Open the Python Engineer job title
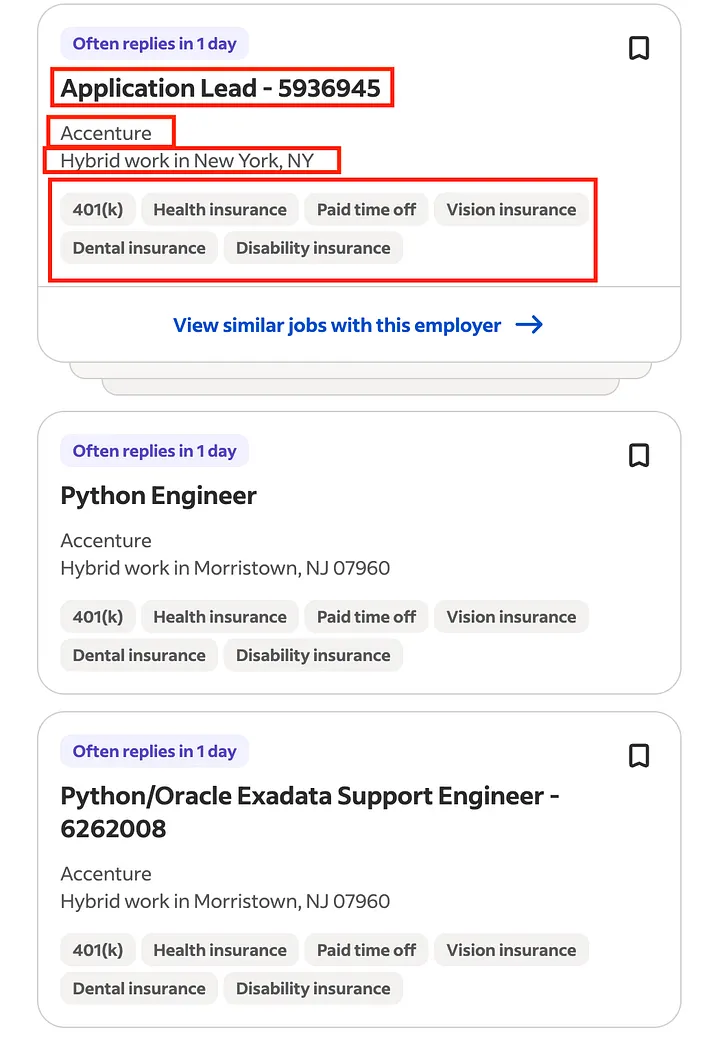Viewport: 720px width, 1041px height. pos(158,495)
